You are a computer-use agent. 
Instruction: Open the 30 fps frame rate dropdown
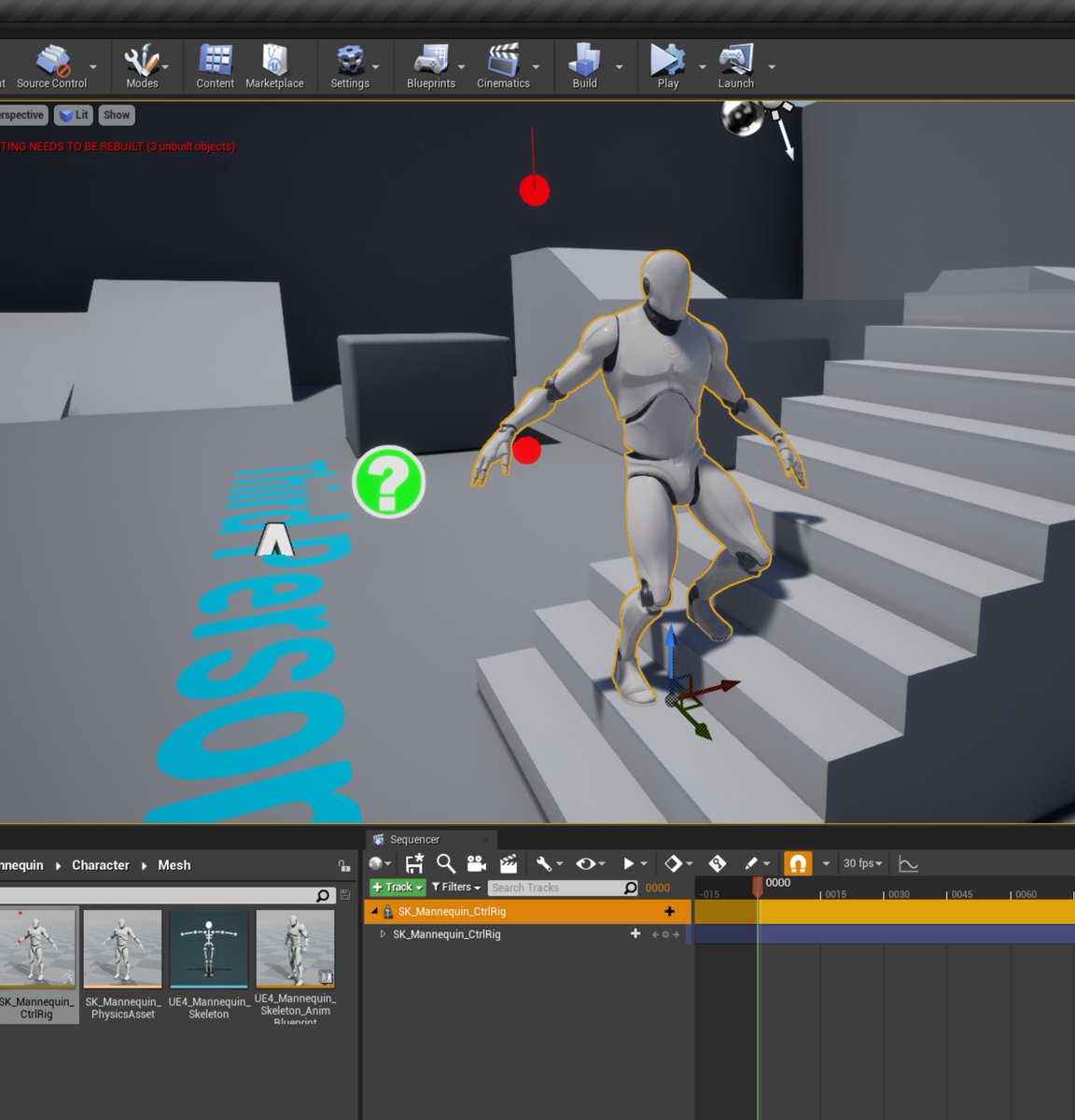click(860, 862)
